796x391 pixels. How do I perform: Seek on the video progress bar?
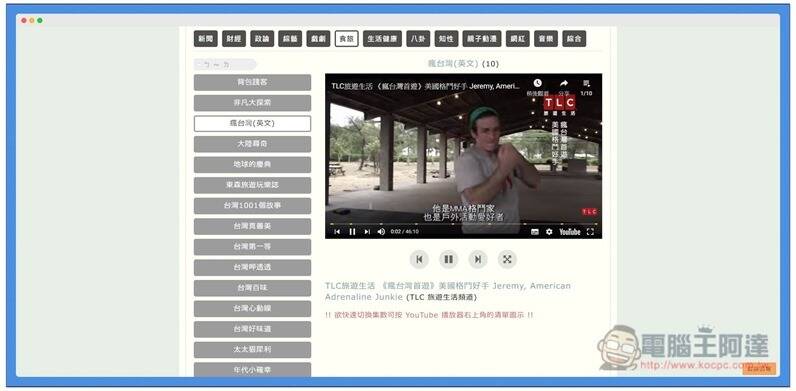point(463,223)
